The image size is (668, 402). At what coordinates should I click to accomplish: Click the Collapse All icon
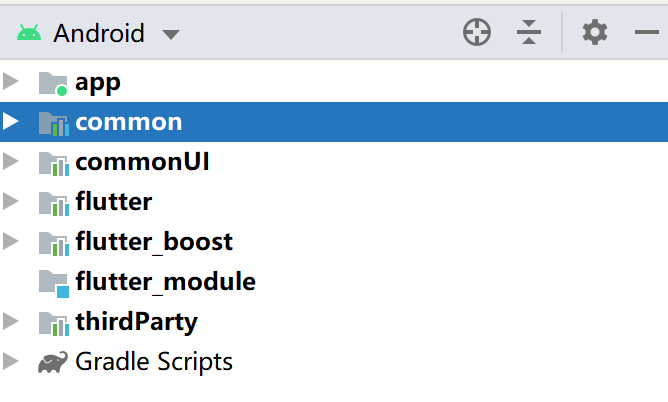pyautogui.click(x=528, y=33)
